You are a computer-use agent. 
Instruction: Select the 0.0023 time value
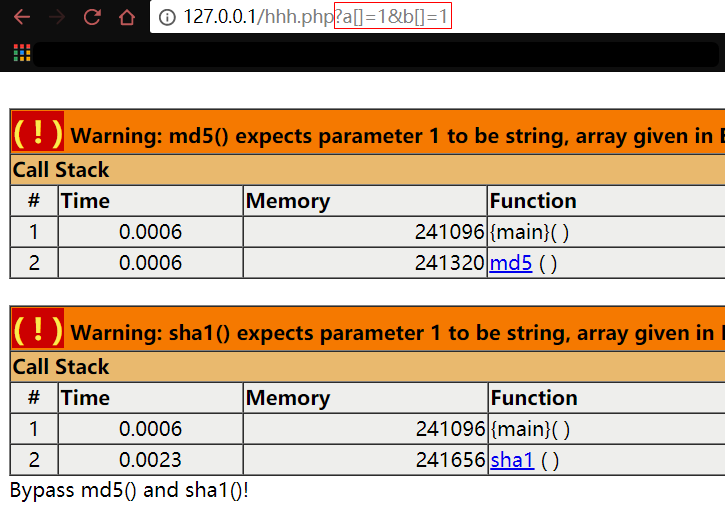click(150, 461)
